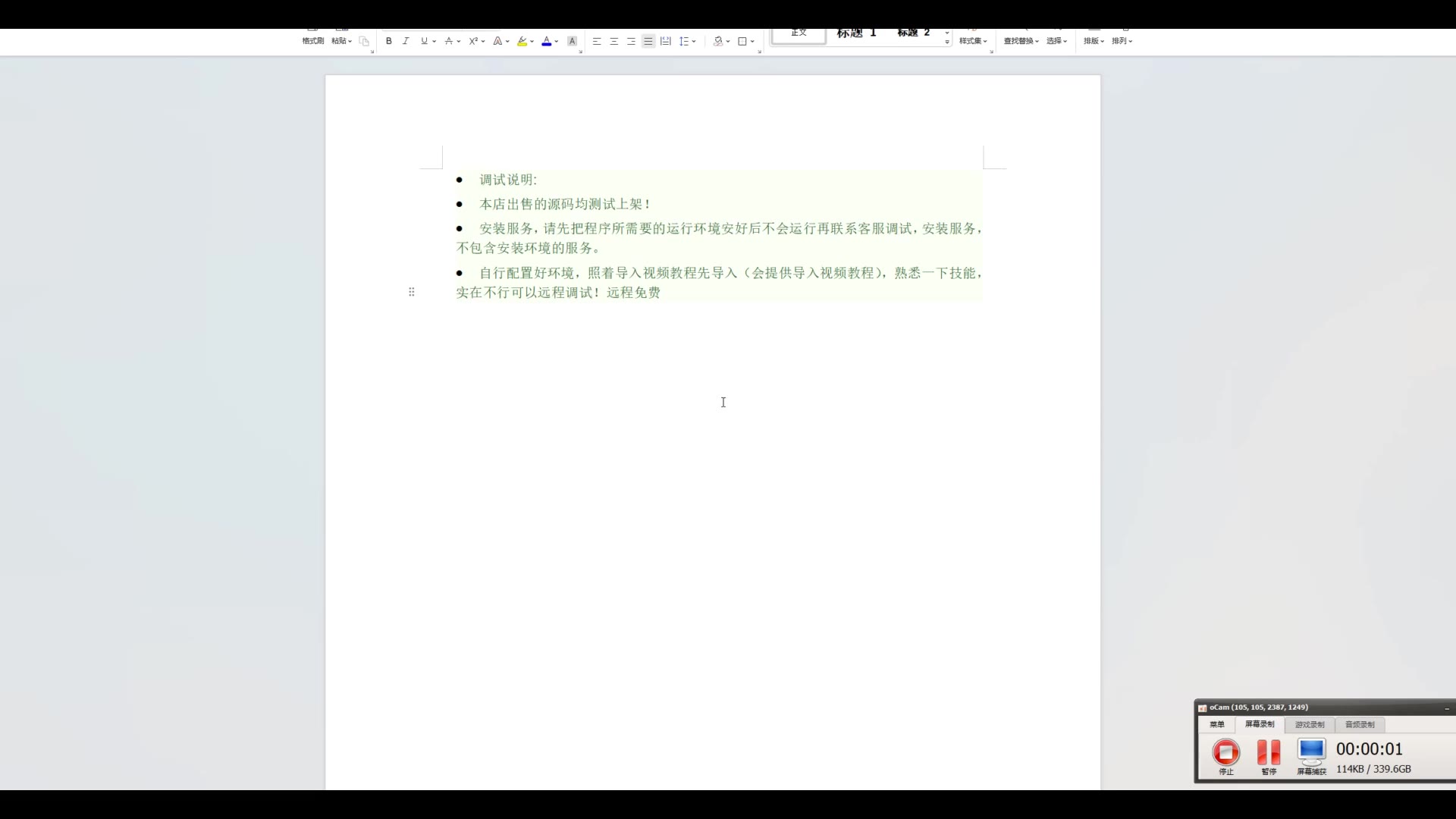Viewport: 1456px width, 819px height.
Task: Toggle italic formatting
Action: pyautogui.click(x=406, y=41)
